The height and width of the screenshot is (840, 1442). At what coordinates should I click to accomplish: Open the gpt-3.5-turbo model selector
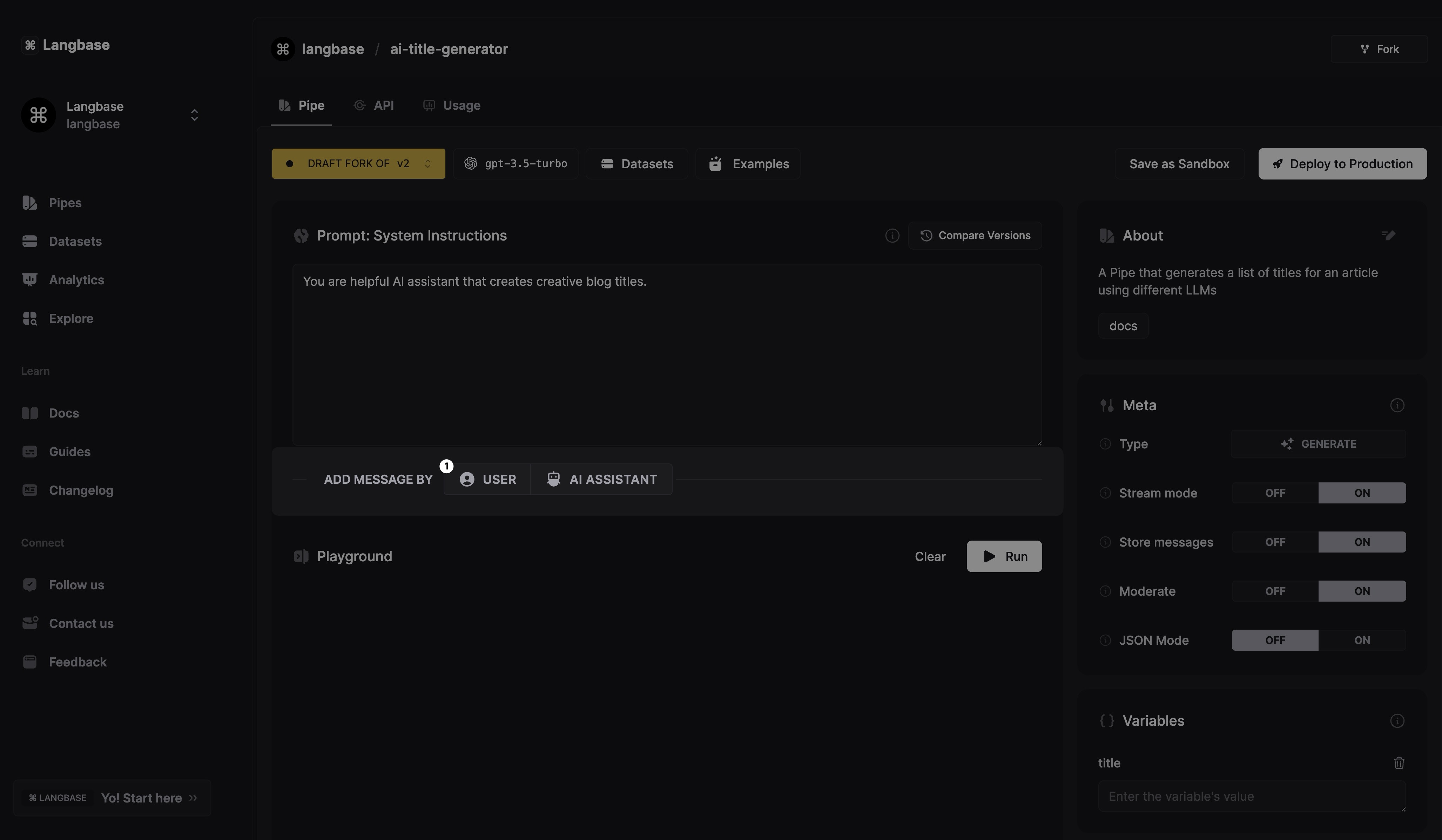(x=516, y=164)
